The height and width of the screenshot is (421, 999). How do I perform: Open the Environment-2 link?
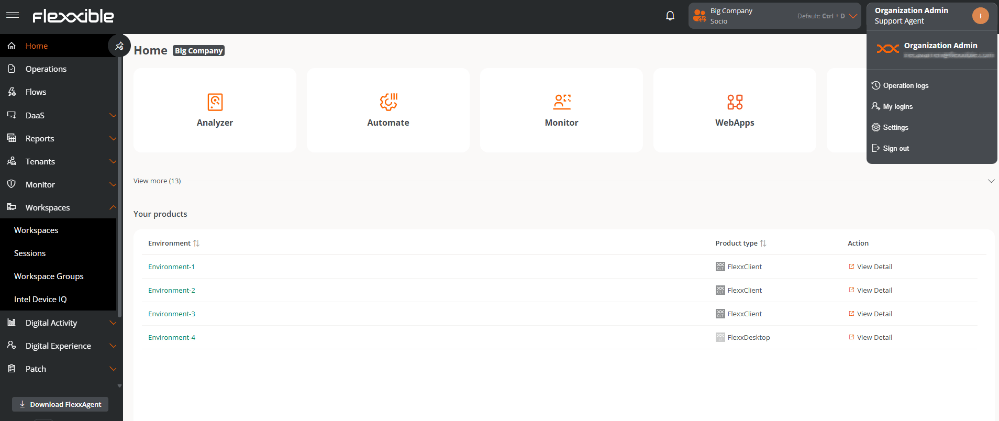coord(171,290)
